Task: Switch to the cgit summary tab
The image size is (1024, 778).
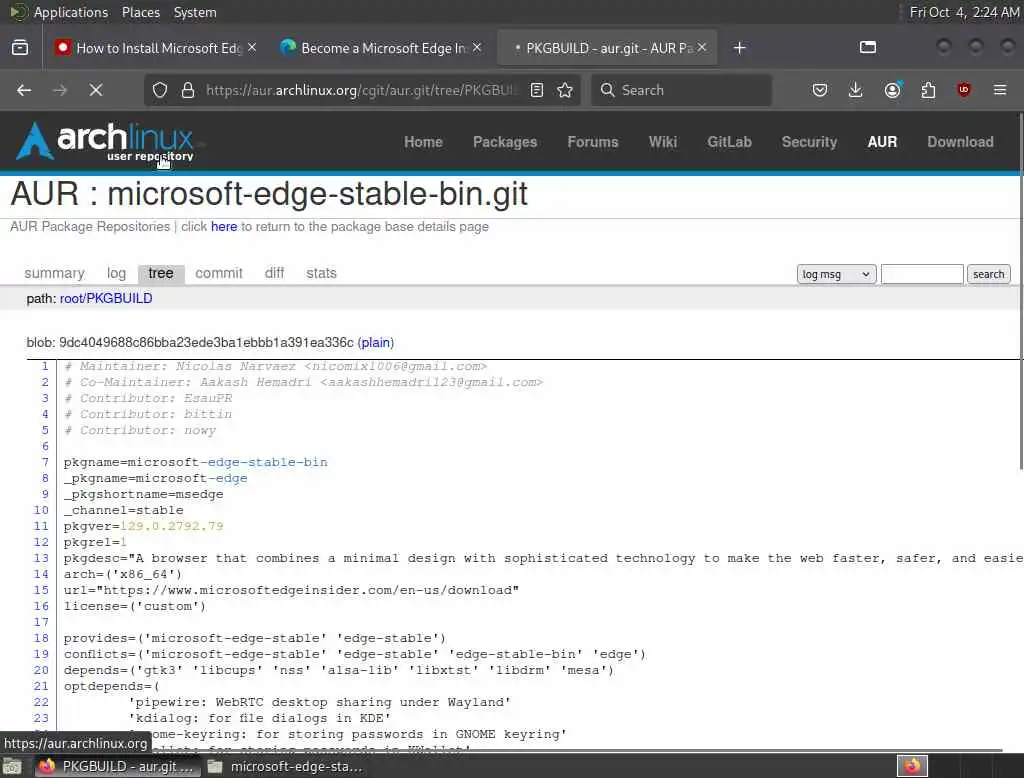Action: click(x=54, y=273)
